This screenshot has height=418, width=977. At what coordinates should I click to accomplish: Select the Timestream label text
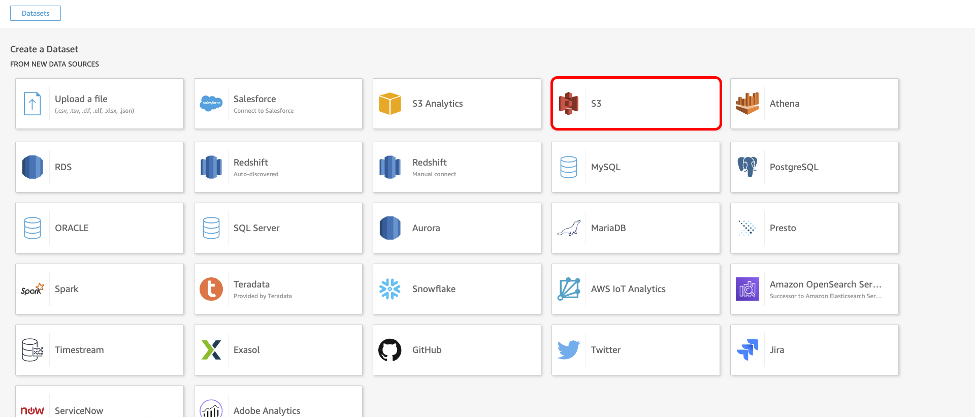click(79, 350)
